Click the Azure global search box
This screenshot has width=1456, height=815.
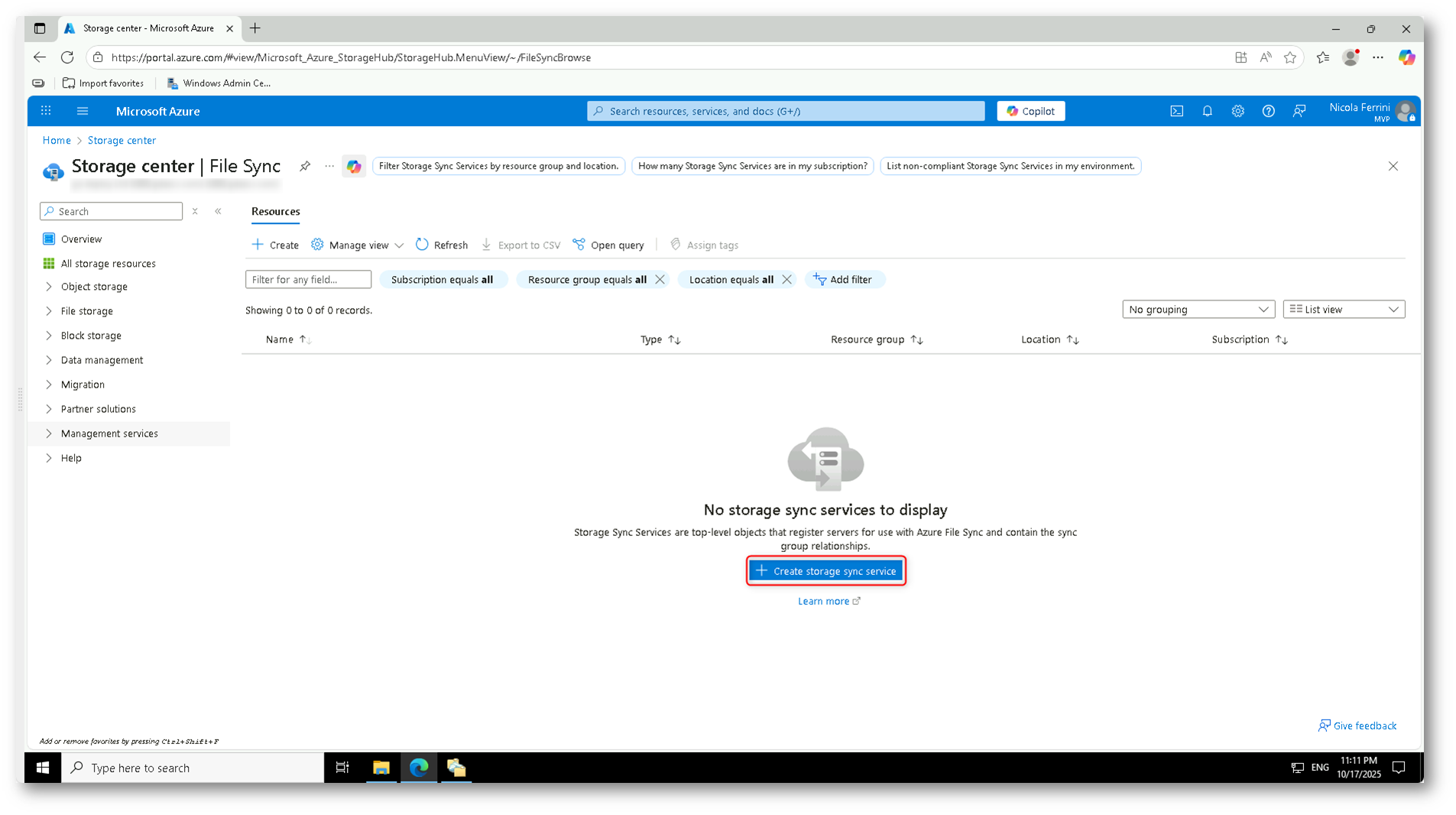786,111
